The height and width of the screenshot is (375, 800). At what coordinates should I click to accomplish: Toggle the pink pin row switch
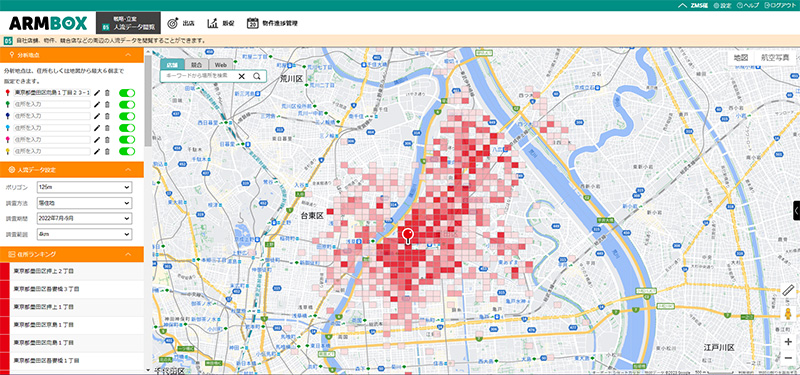[127, 140]
